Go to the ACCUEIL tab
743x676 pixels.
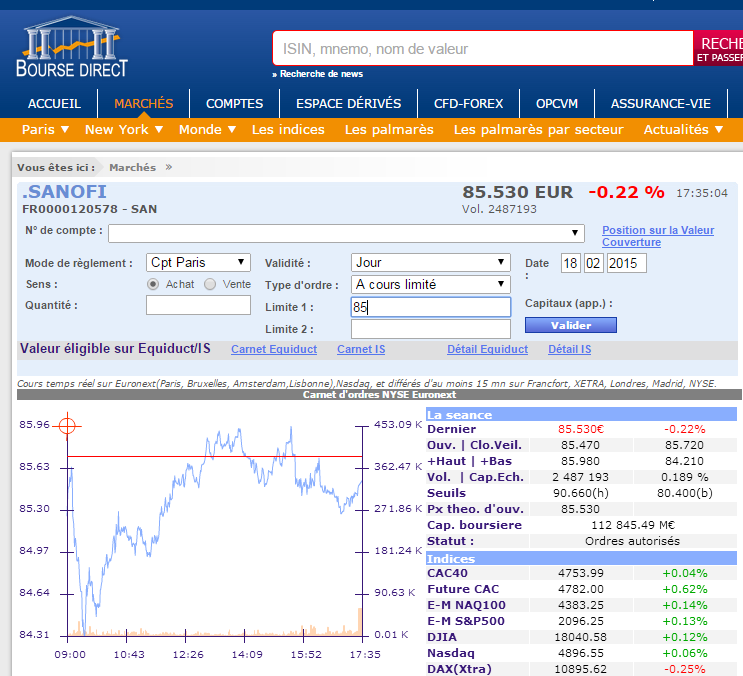coord(54,104)
